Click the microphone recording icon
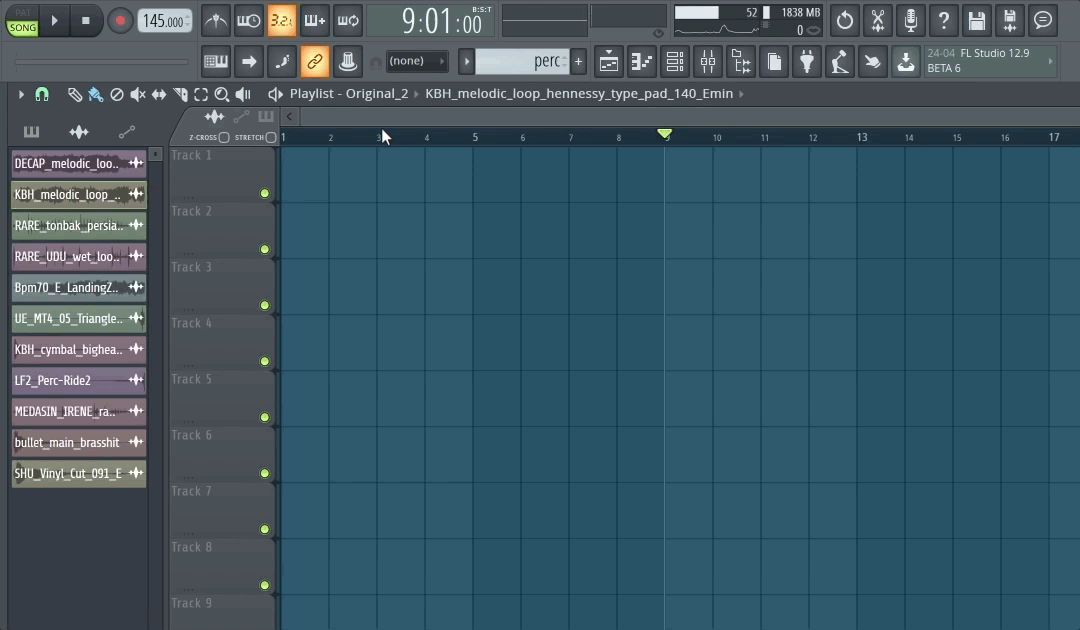This screenshot has height=630, width=1080. click(911, 21)
